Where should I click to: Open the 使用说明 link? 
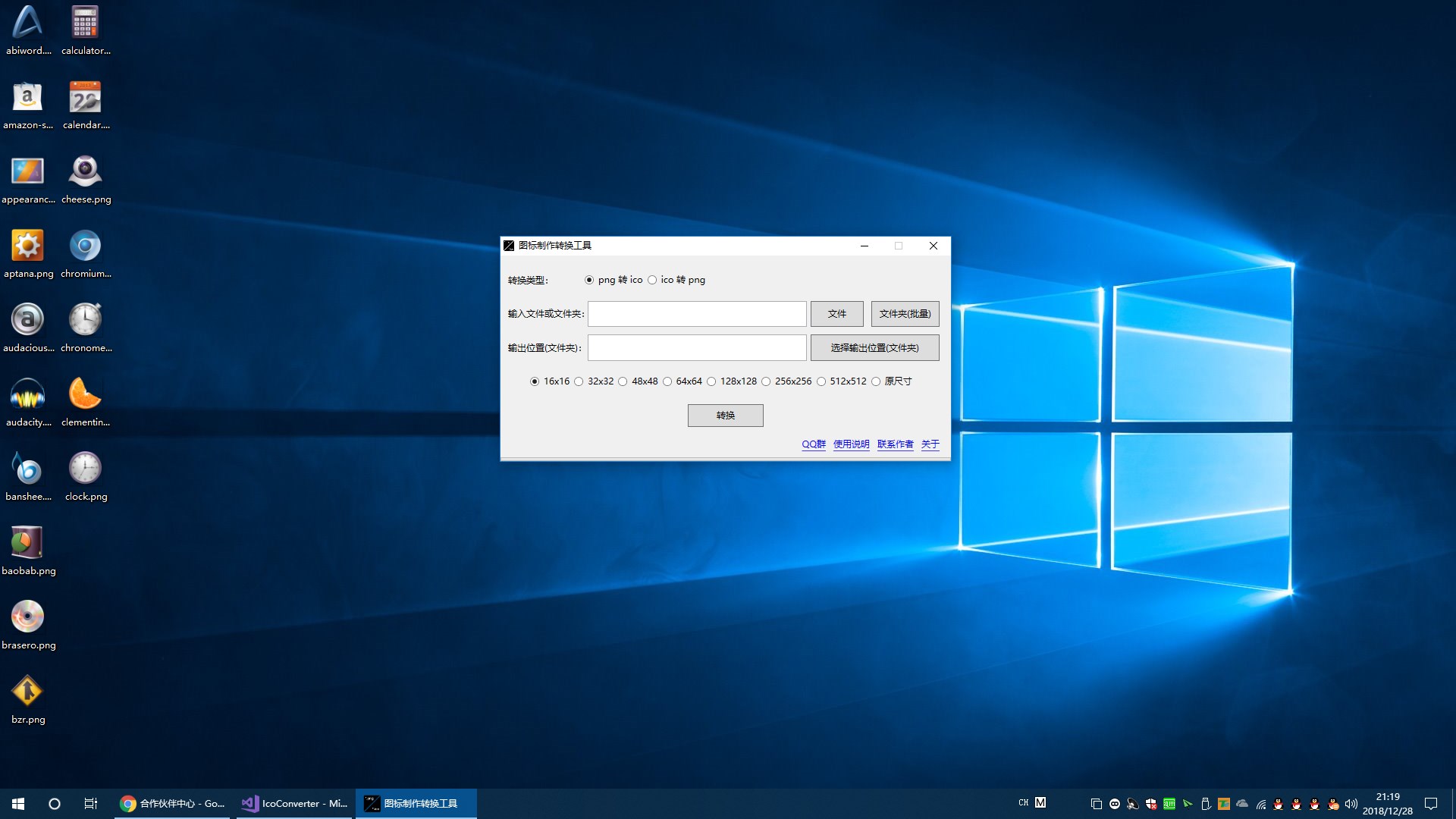tap(851, 444)
